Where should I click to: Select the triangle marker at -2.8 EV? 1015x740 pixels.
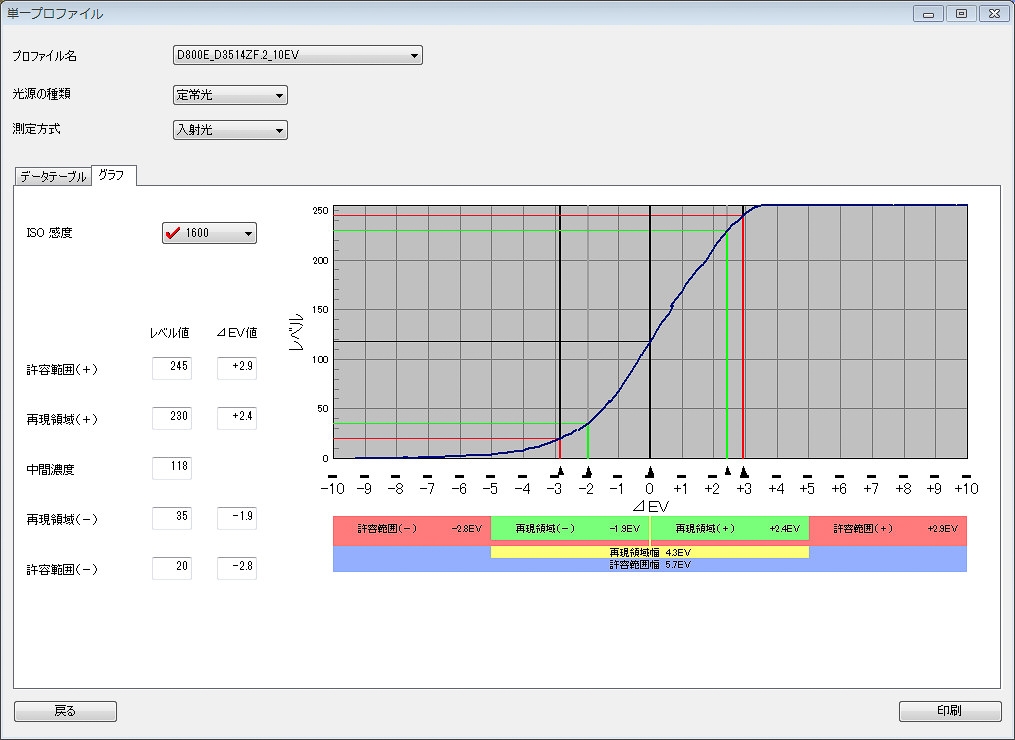pyautogui.click(x=561, y=471)
